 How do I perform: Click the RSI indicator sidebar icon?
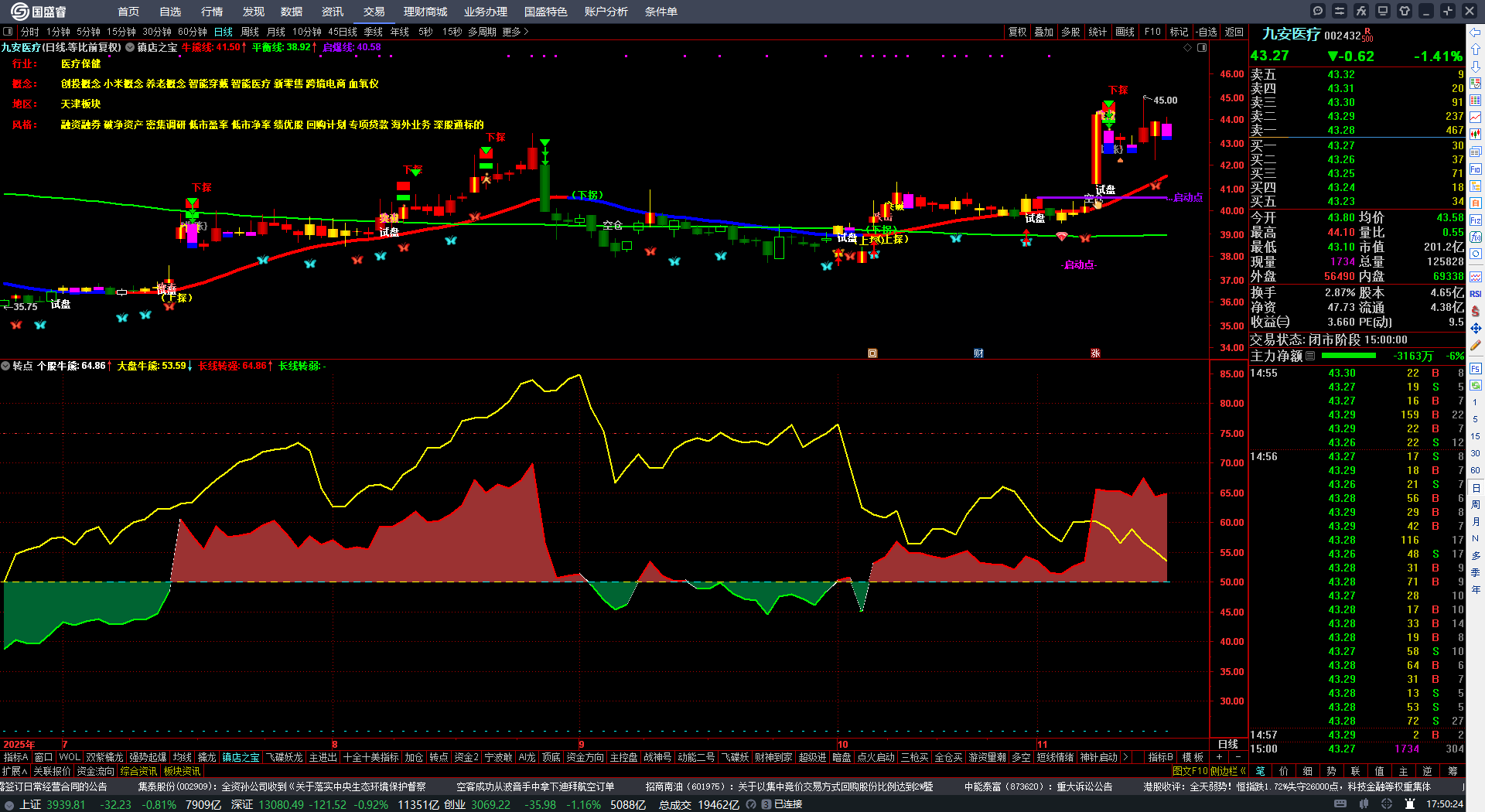pyautogui.click(x=1476, y=294)
